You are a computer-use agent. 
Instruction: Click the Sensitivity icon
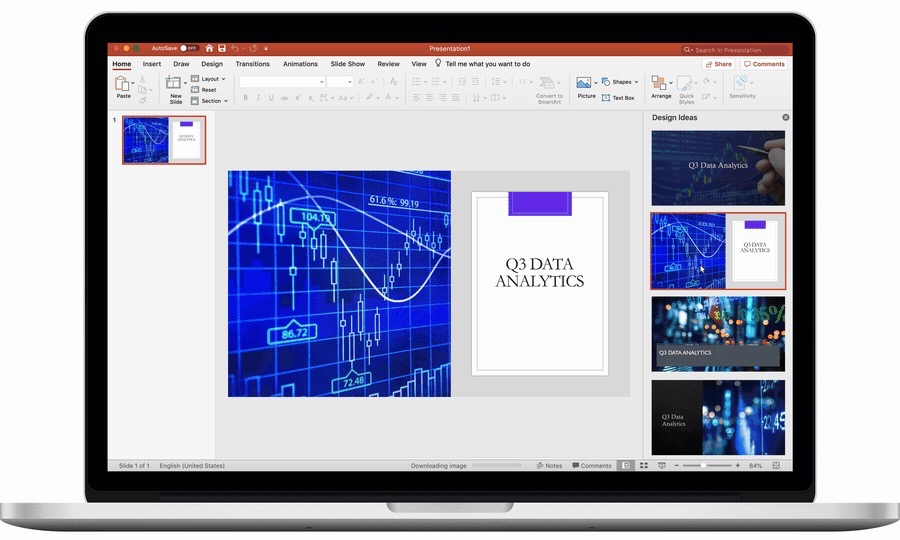tap(740, 83)
